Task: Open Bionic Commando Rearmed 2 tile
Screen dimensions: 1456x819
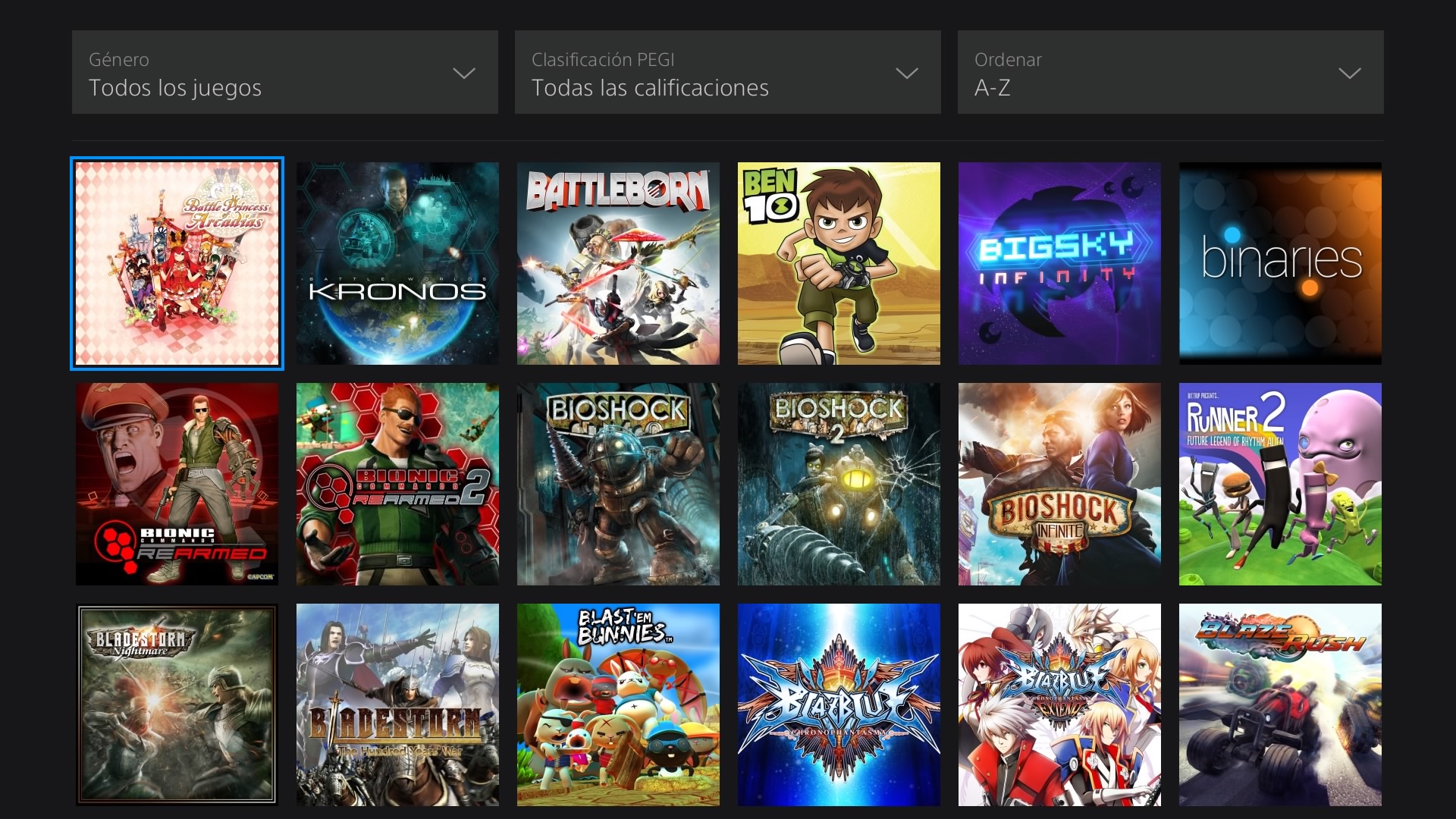Action: [x=397, y=484]
